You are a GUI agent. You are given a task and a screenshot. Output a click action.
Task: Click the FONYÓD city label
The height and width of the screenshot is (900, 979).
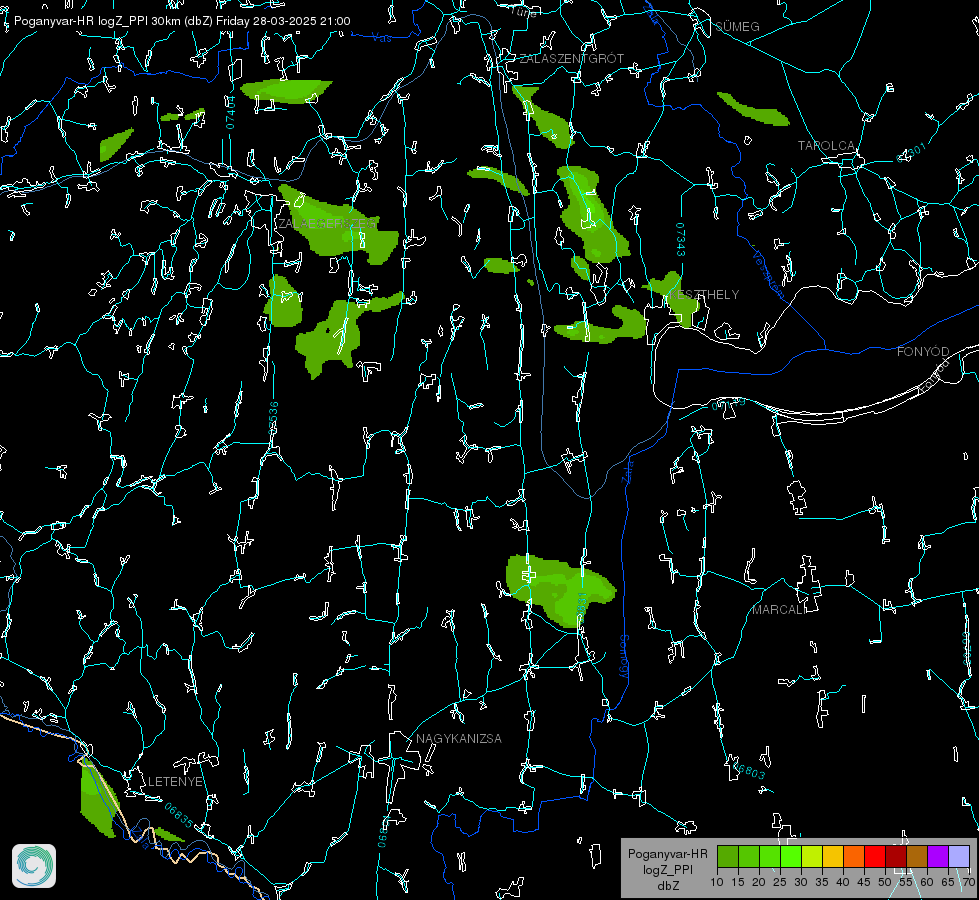pos(923,352)
